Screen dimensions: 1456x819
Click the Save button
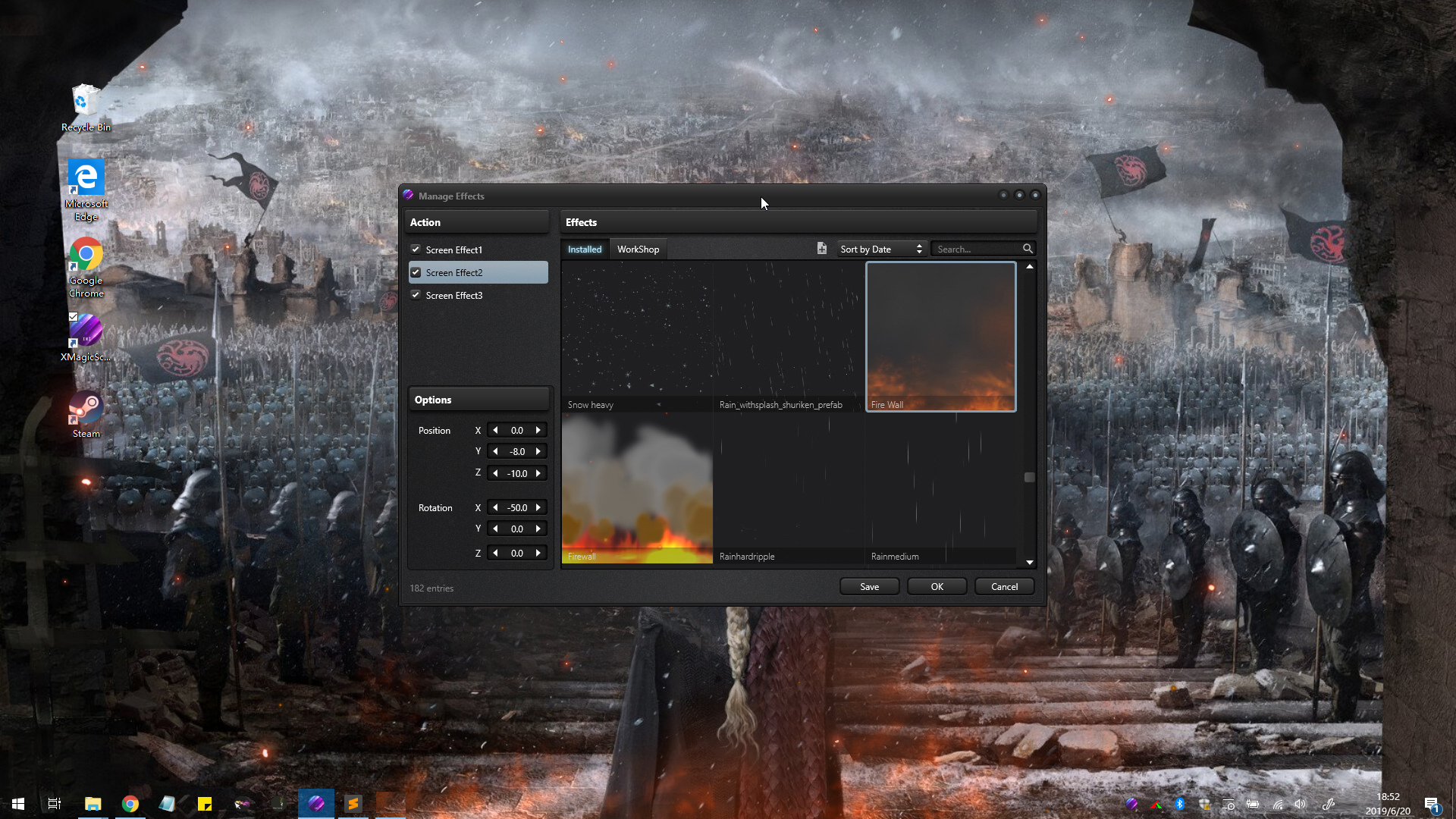coord(869,587)
